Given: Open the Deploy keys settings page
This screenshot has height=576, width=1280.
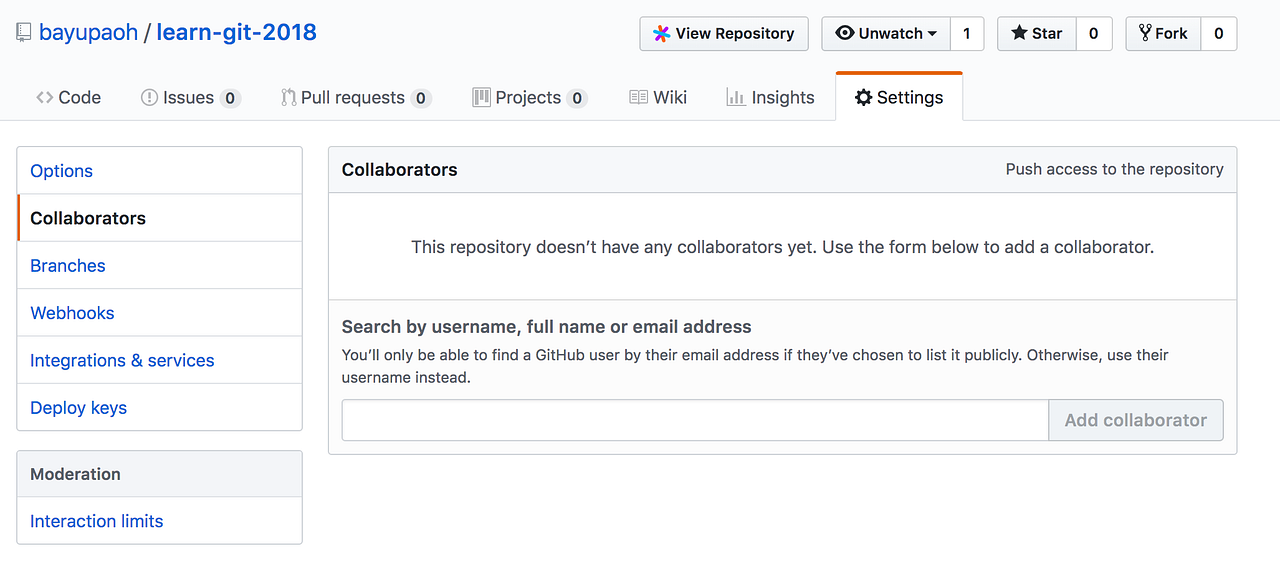Looking at the screenshot, I should [78, 407].
